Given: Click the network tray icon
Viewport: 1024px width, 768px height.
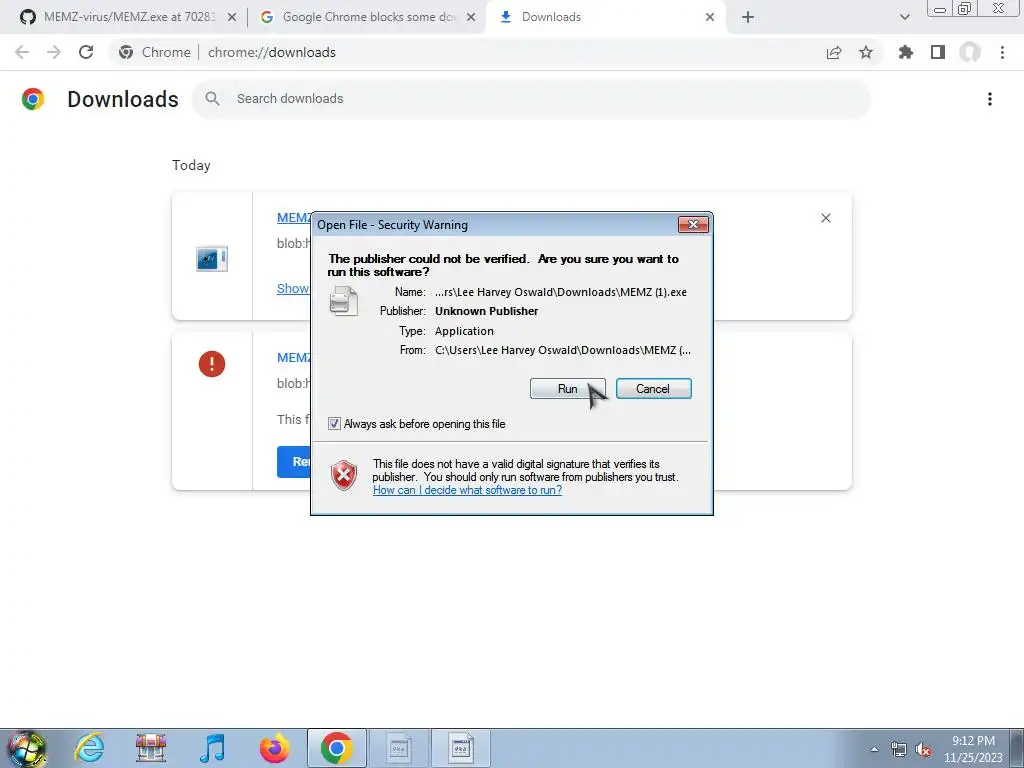Looking at the screenshot, I should pyautogui.click(x=899, y=749).
